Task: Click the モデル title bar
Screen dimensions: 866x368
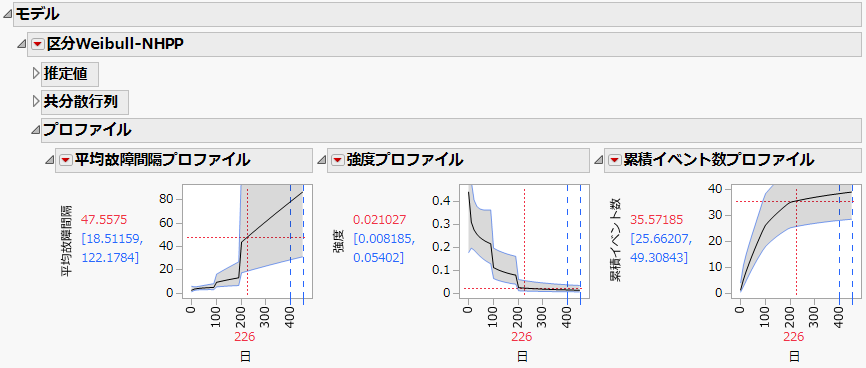Action: [437, 15]
